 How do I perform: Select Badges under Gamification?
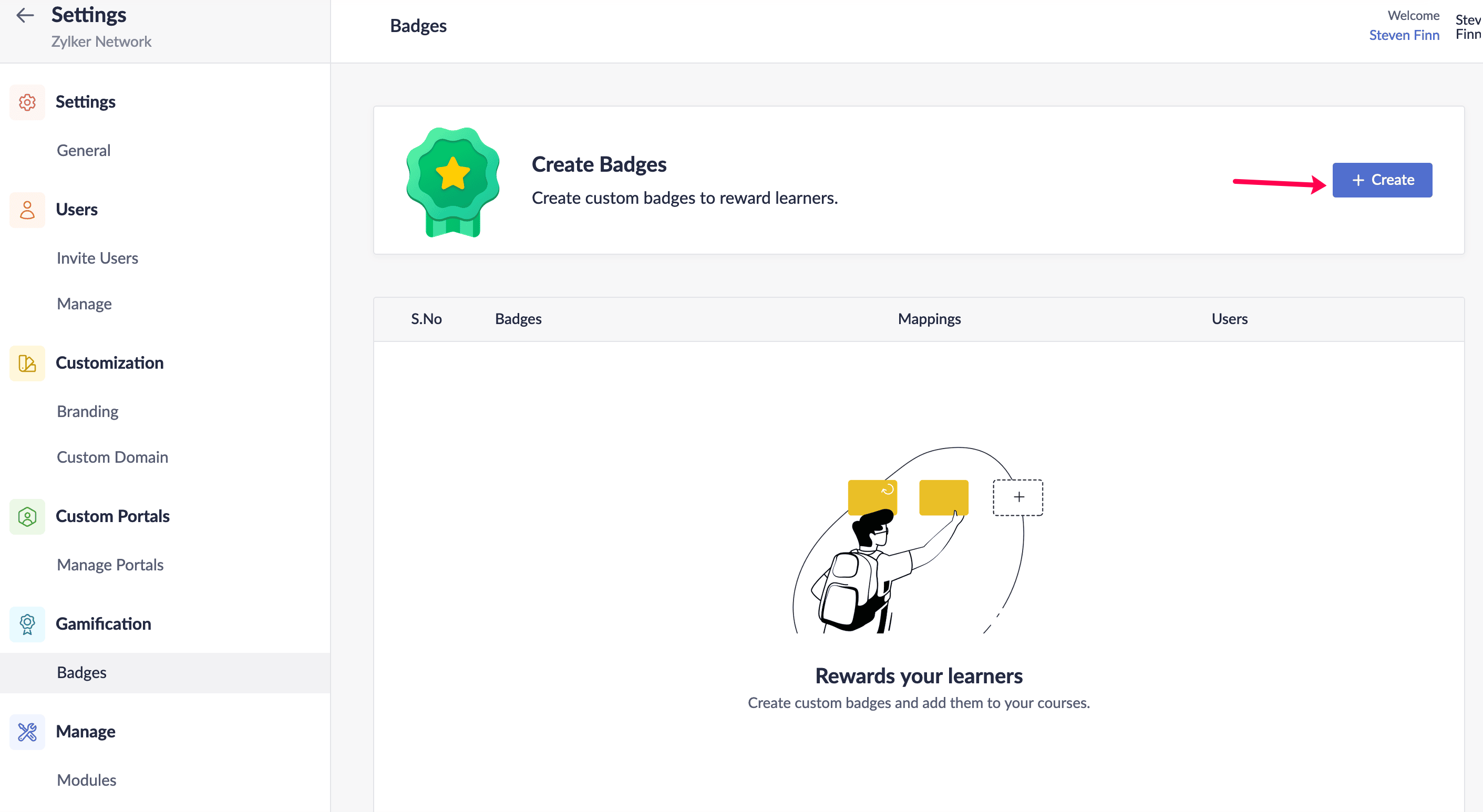click(82, 672)
